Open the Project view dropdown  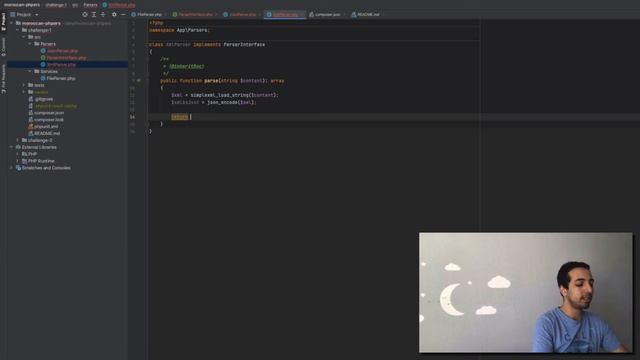(24, 14)
